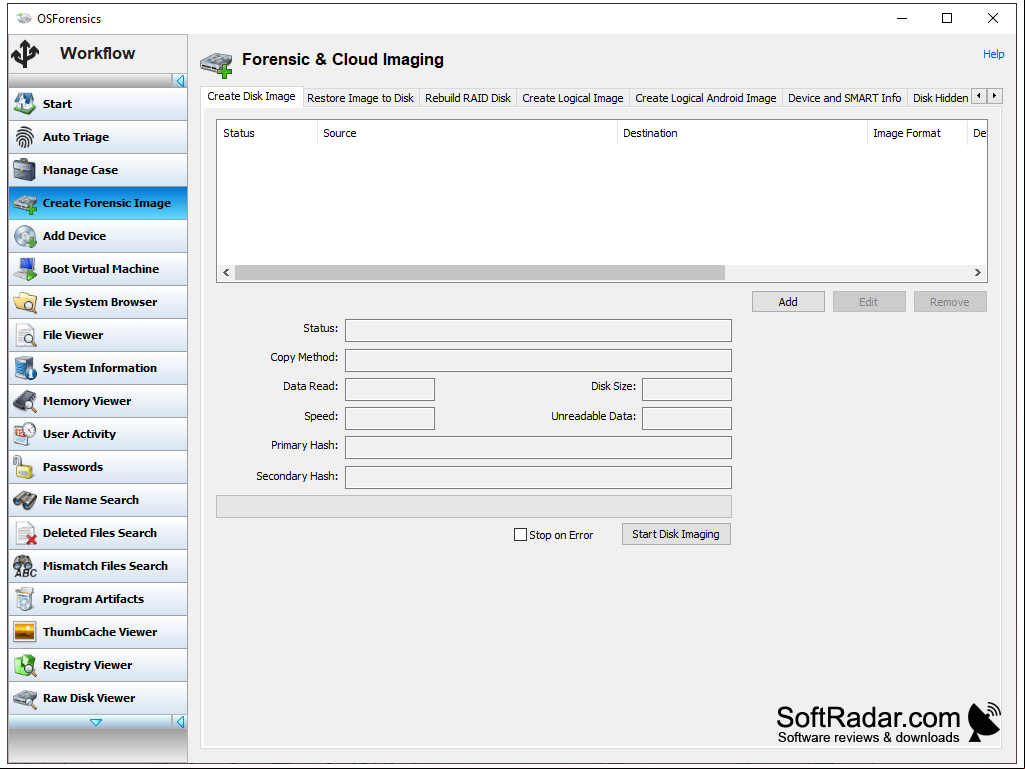Switch to Device and SMART Info tab

point(845,98)
